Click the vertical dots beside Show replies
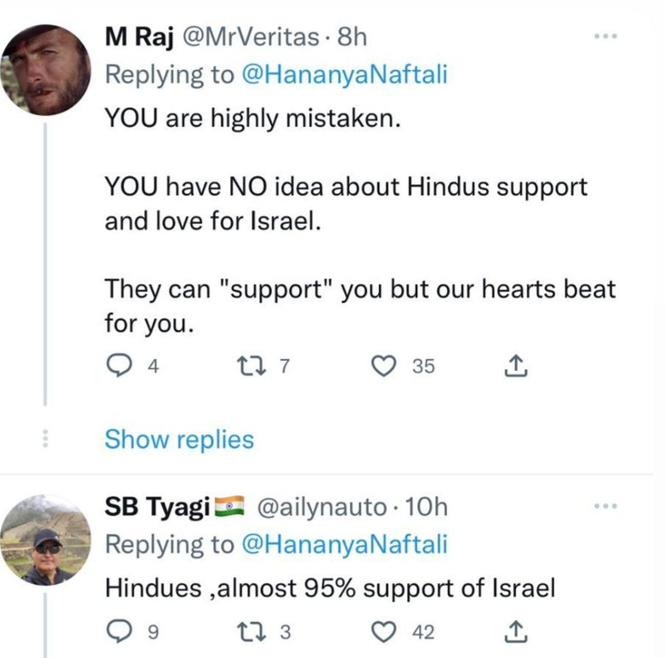Viewport: 665px width, 658px height. pos(43,439)
